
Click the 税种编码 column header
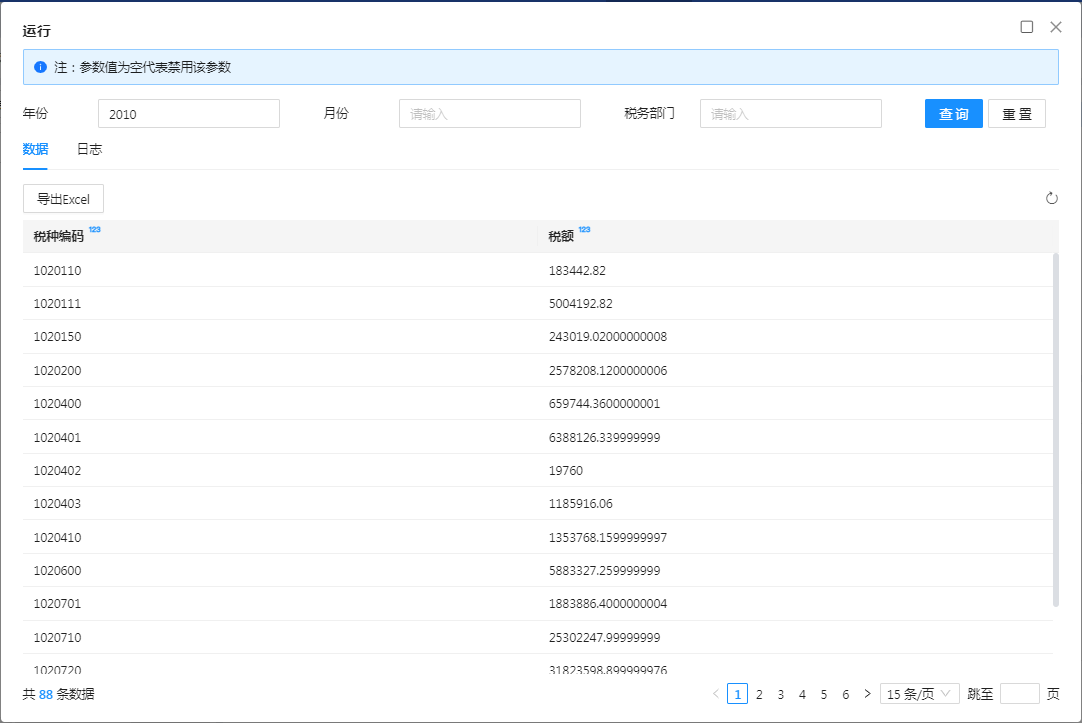click(59, 237)
